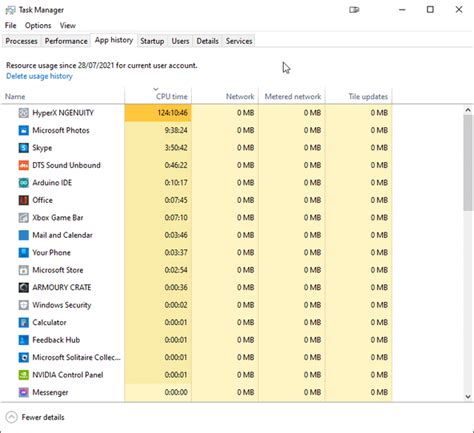Click the Delete usage history link
Viewport: 474px width, 433px height.
[x=39, y=76]
